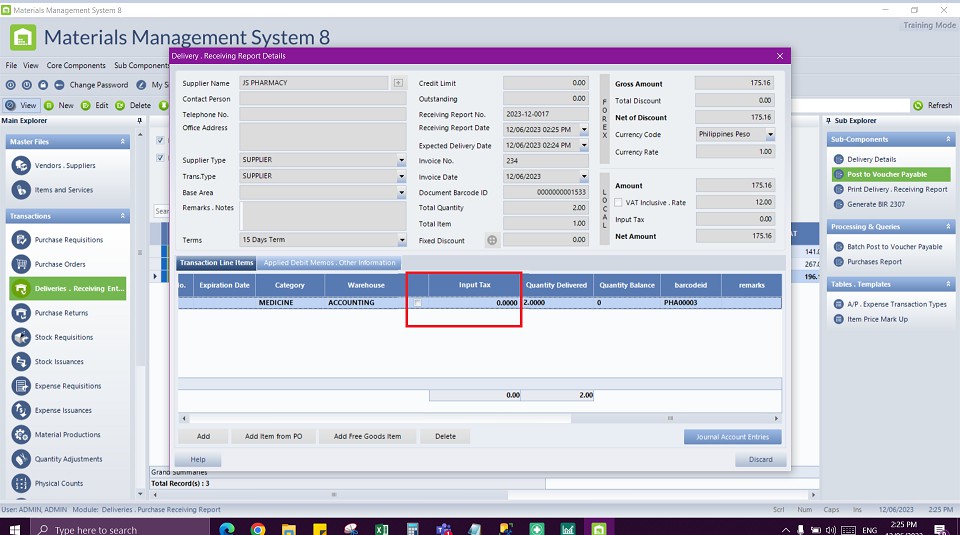
Task: Open the Core Components menu
Action: pos(76,65)
